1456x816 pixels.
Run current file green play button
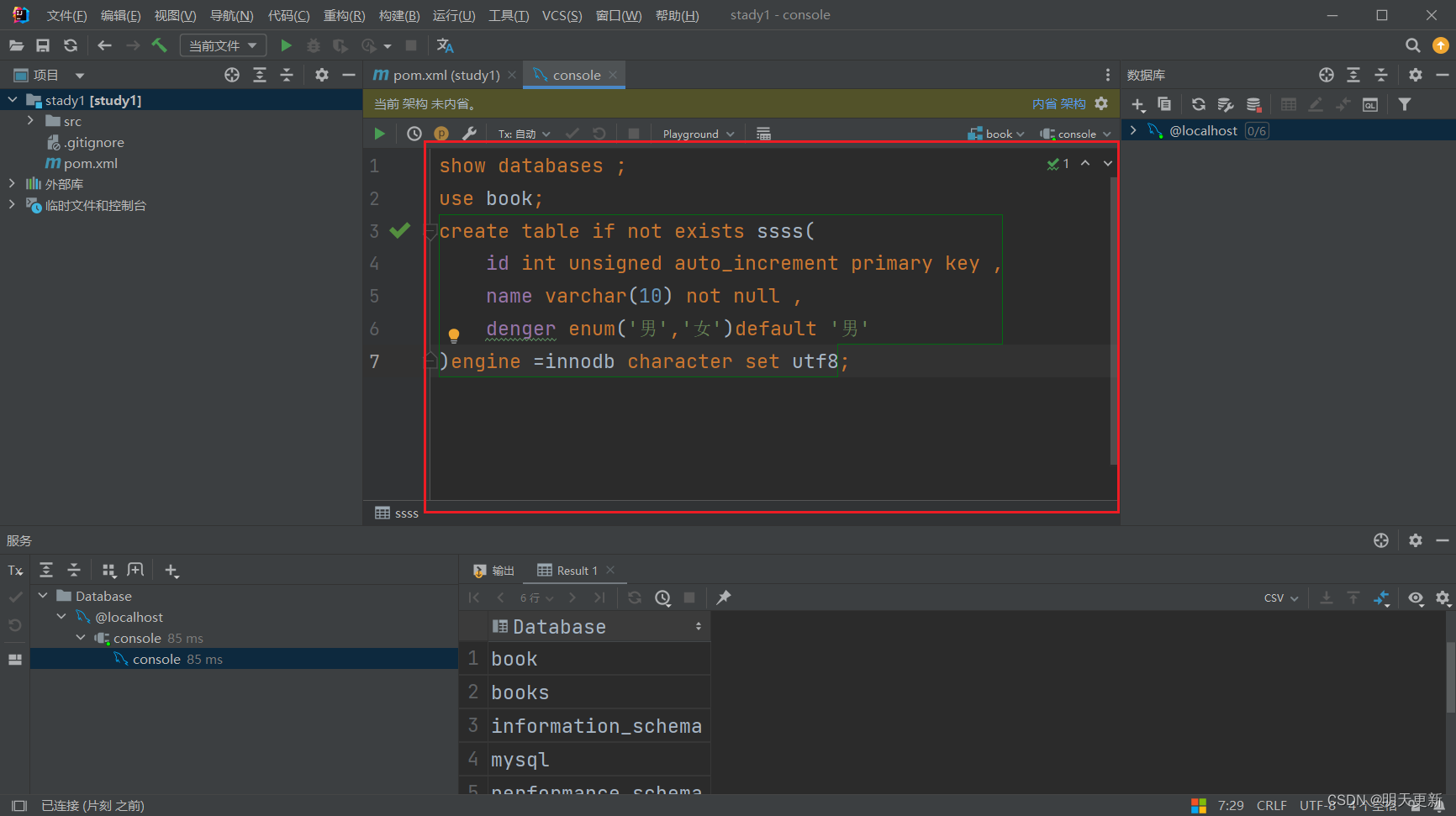[286, 45]
